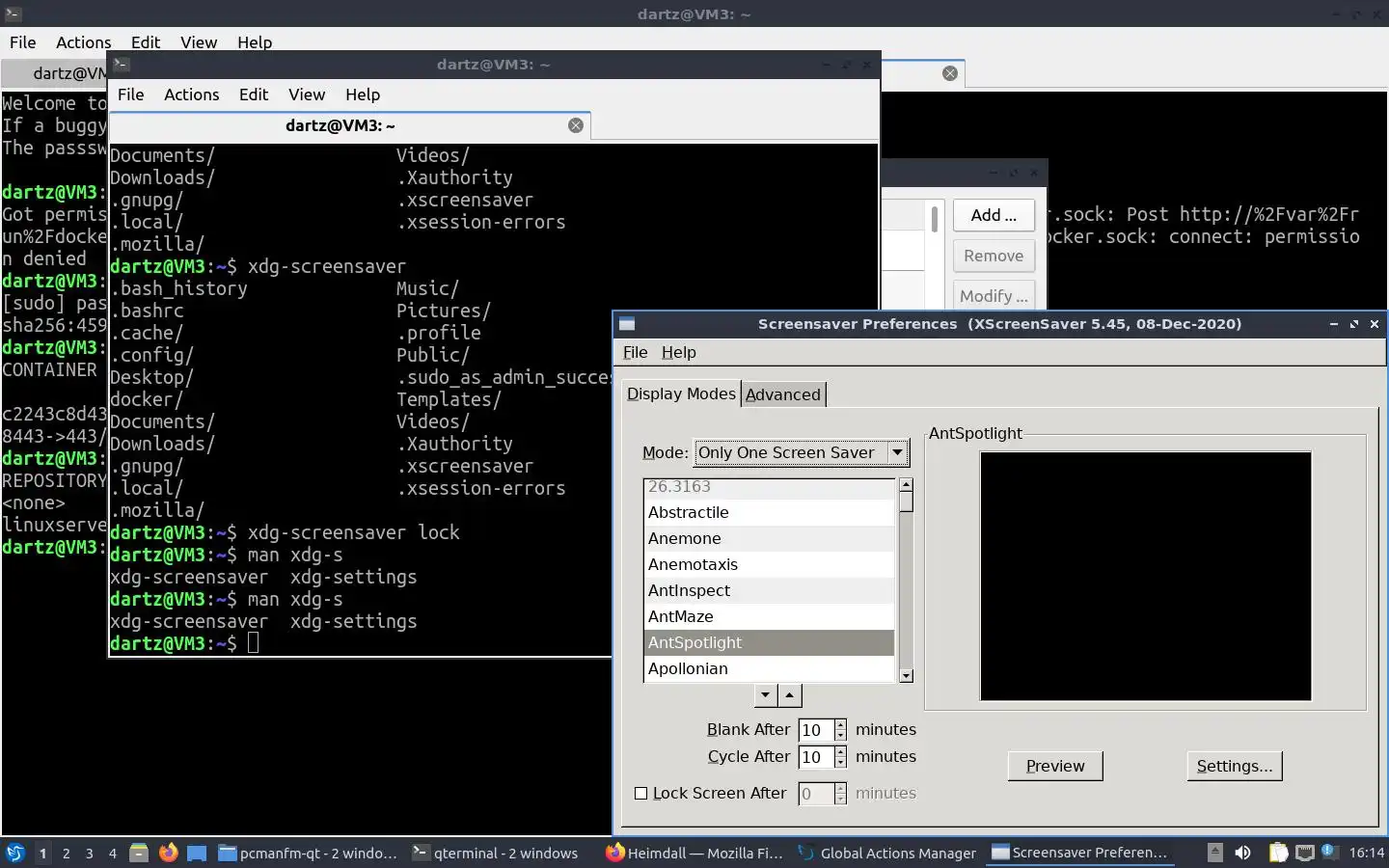Viewport: 1389px width, 868px height.
Task: Close the front terminal tab dartz@VM3
Action: 576,125
